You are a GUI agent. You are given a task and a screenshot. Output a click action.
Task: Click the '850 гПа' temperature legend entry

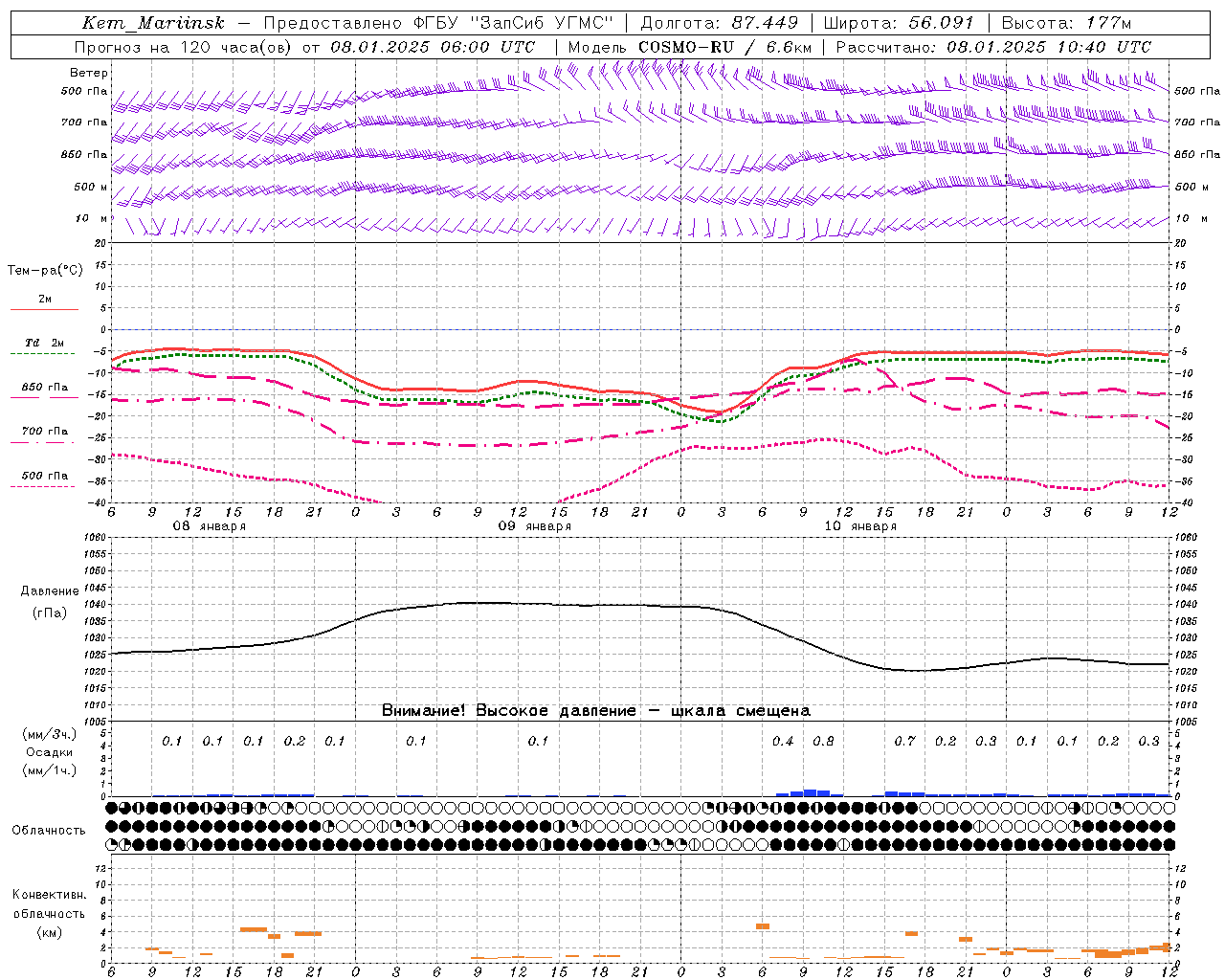[45, 388]
